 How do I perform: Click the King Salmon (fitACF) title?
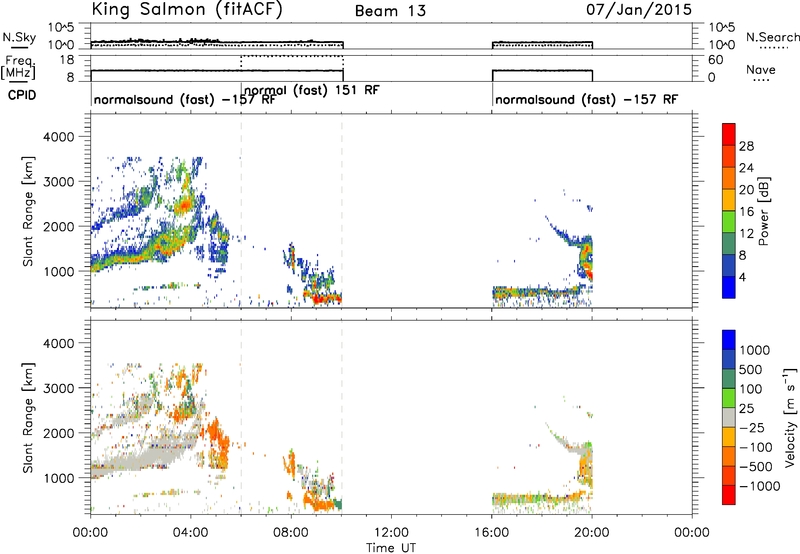[187, 10]
